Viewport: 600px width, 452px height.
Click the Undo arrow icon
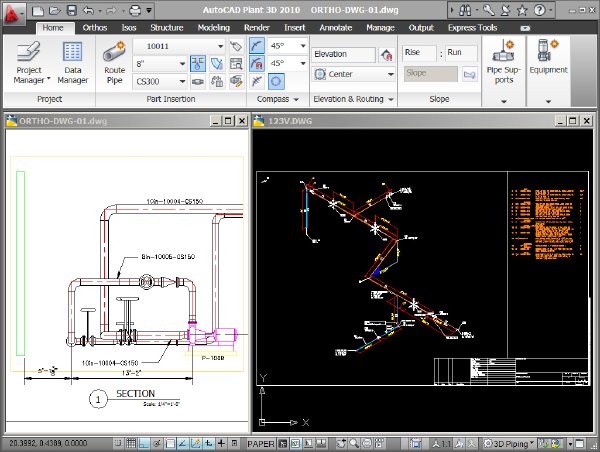pos(88,10)
